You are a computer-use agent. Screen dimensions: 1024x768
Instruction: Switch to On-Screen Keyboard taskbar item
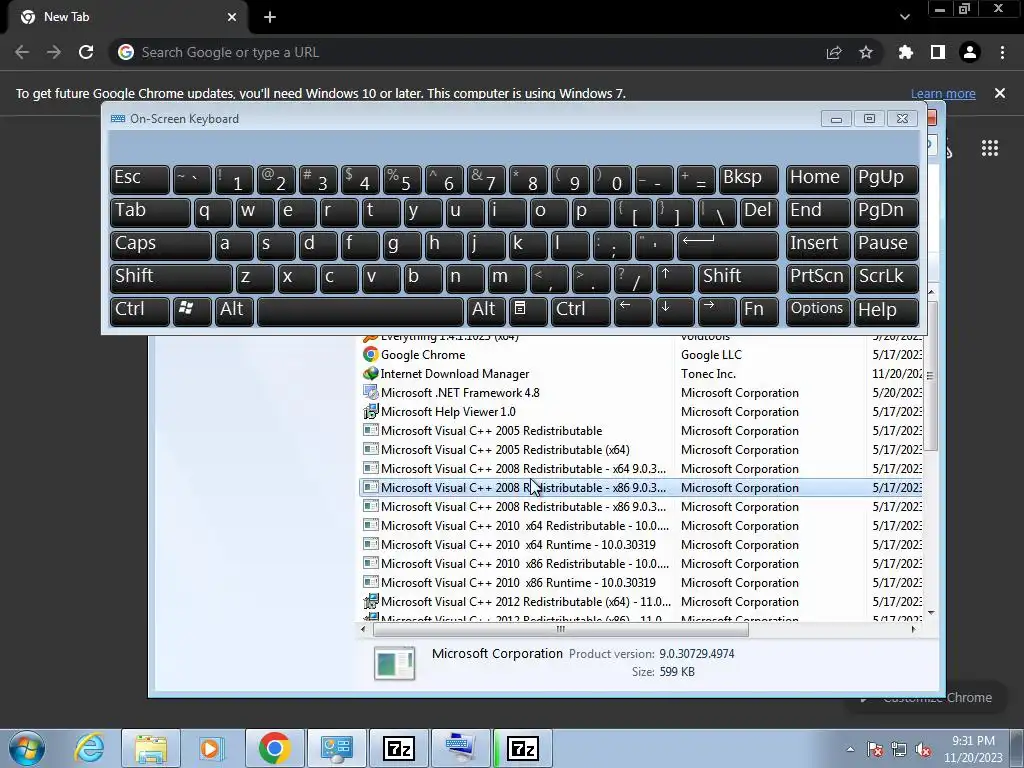pos(460,748)
